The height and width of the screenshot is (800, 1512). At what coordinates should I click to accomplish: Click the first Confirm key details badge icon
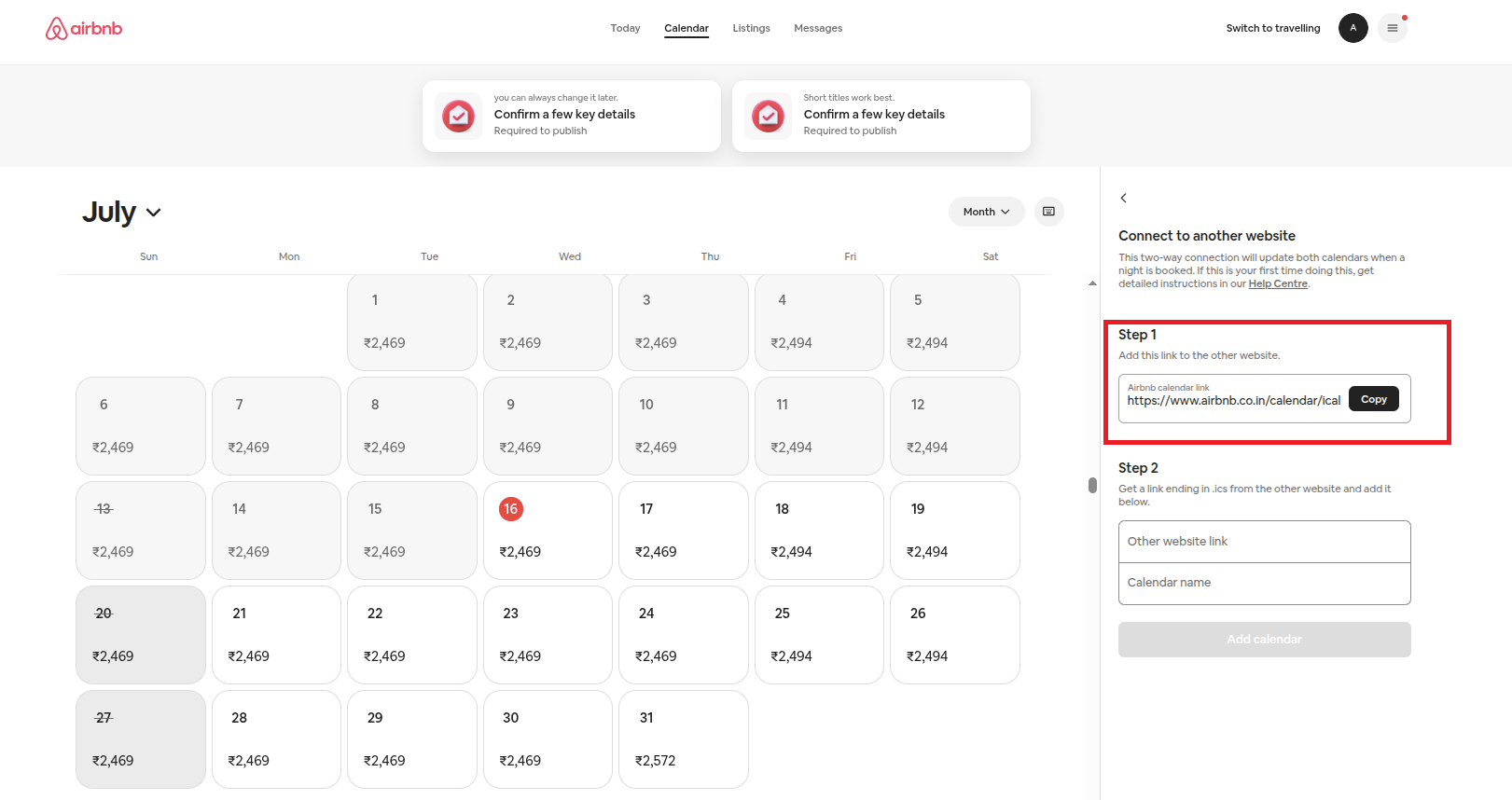click(x=458, y=116)
